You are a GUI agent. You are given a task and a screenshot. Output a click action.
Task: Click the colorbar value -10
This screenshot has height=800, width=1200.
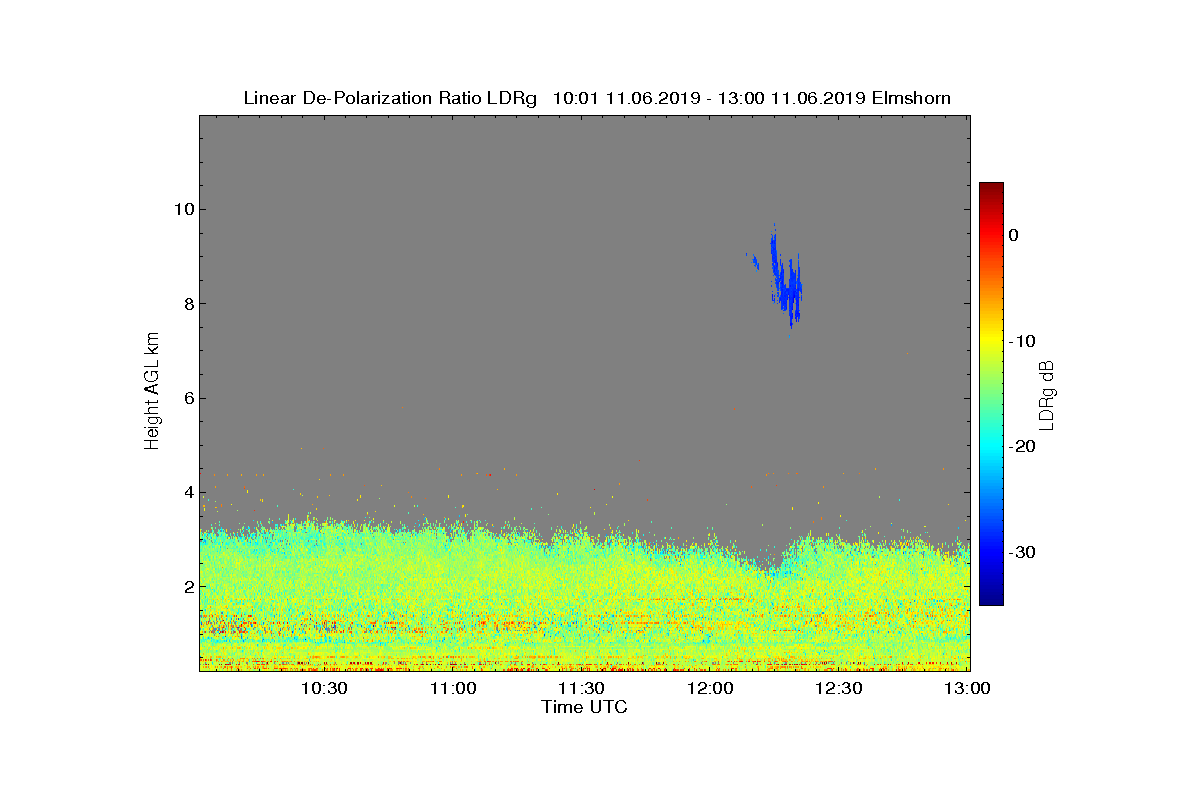pyautogui.click(x=1022, y=341)
